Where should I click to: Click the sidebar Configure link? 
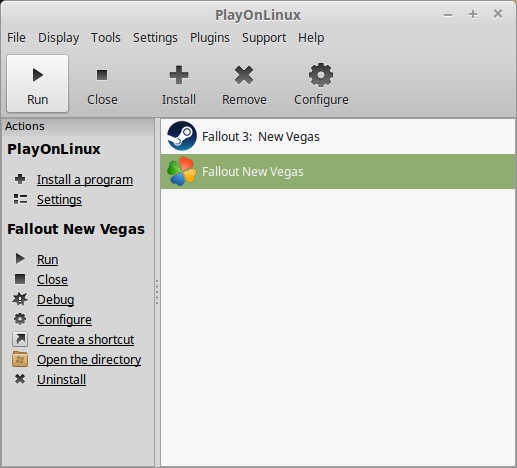click(x=64, y=320)
